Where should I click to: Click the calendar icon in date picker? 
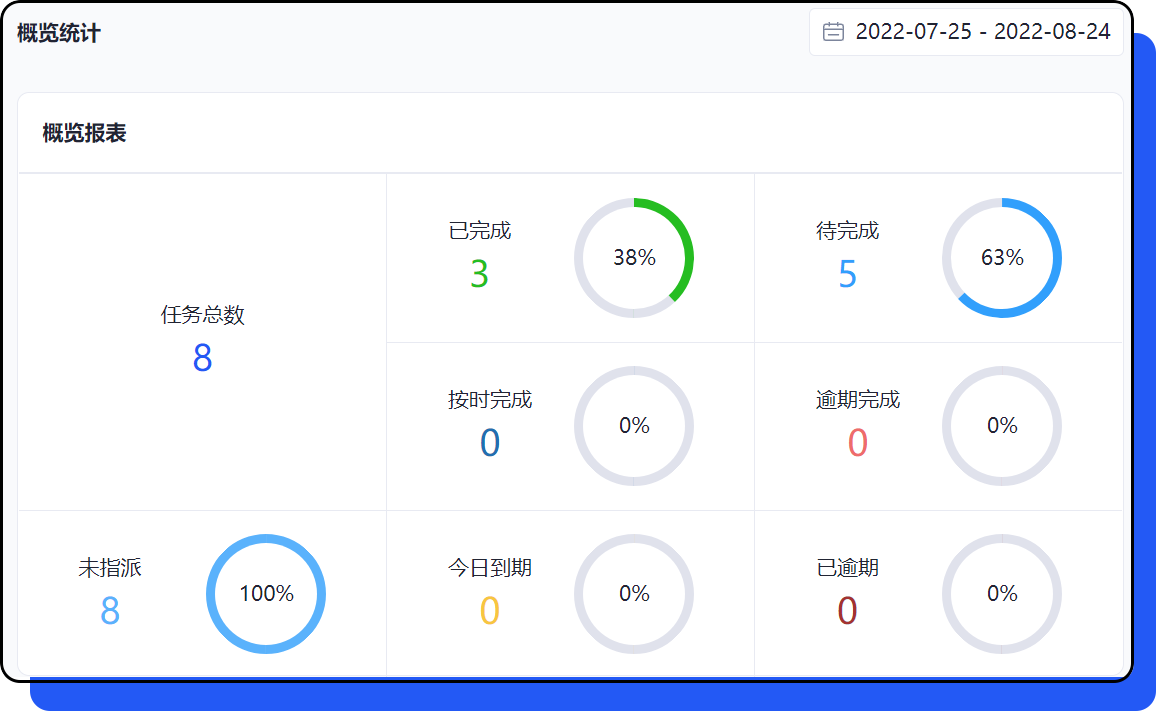tap(833, 32)
